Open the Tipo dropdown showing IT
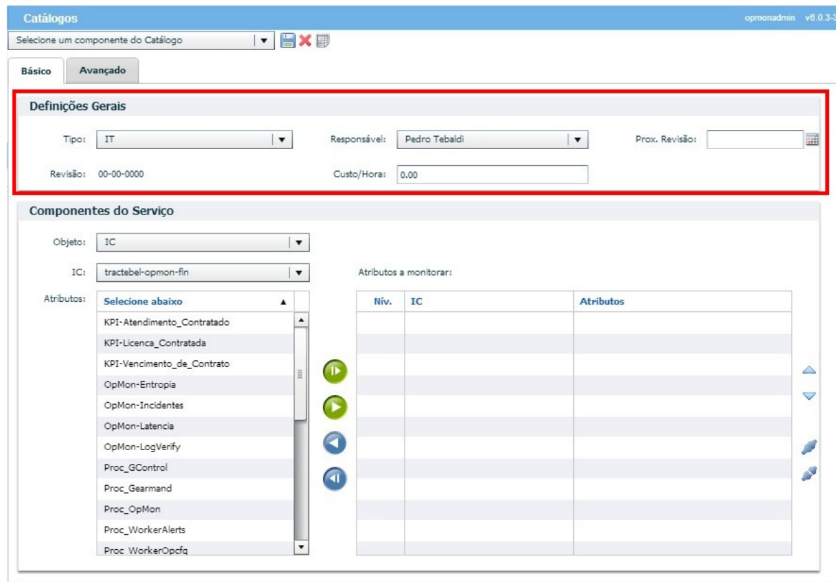The height and width of the screenshot is (585, 836). [x=282, y=140]
